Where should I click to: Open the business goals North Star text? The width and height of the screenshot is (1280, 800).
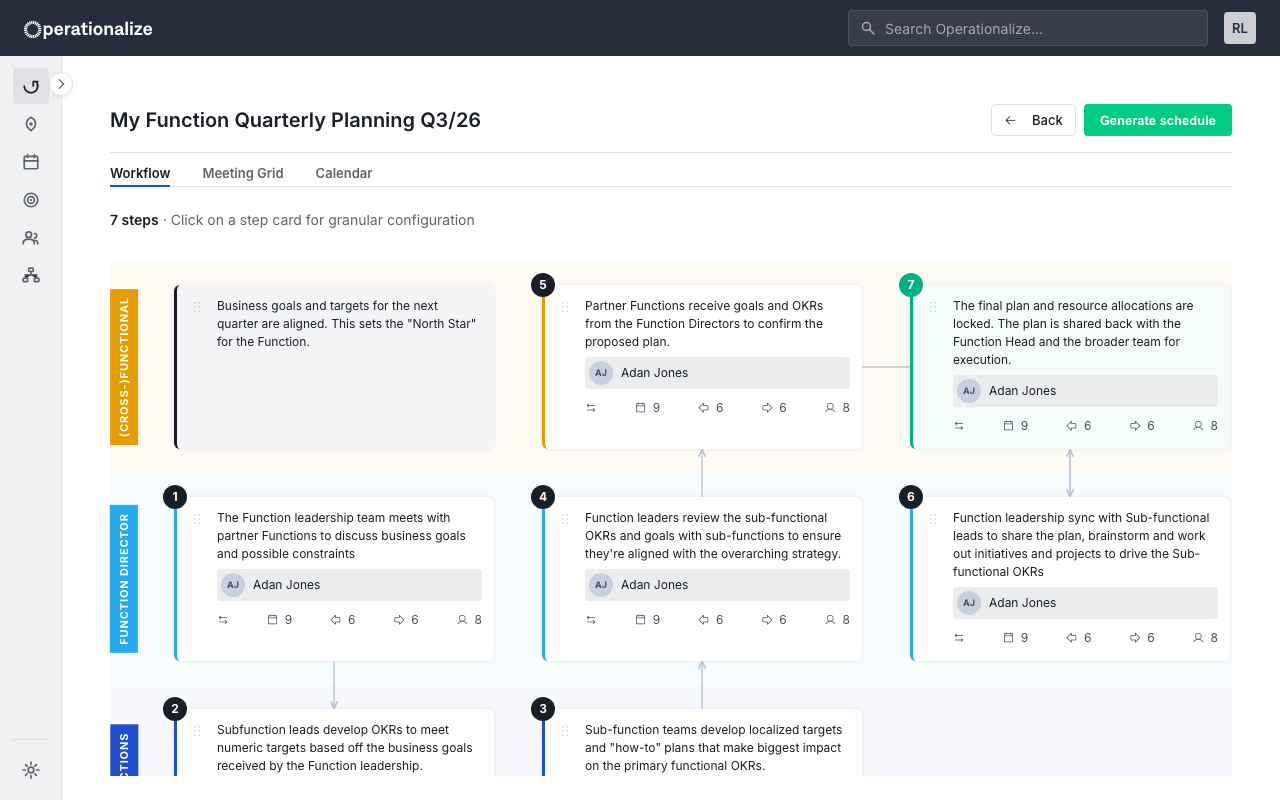pyautogui.click(x=347, y=324)
